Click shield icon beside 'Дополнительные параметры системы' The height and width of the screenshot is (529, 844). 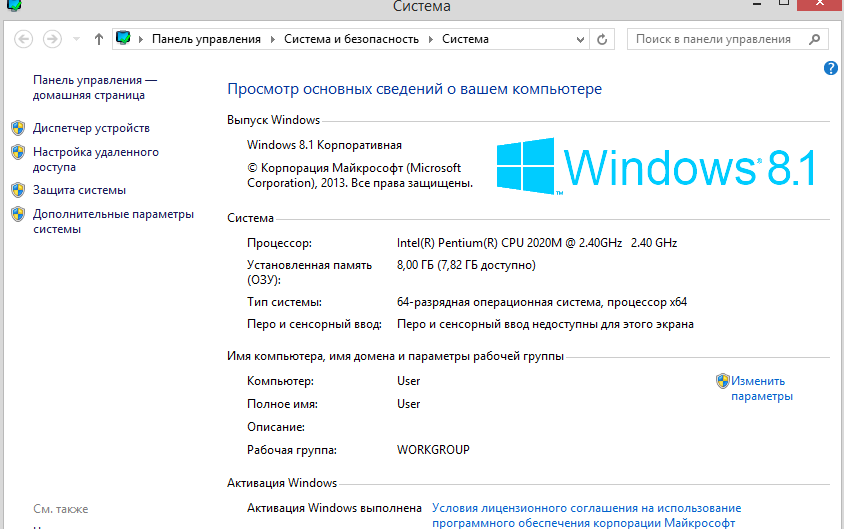click(x=18, y=214)
